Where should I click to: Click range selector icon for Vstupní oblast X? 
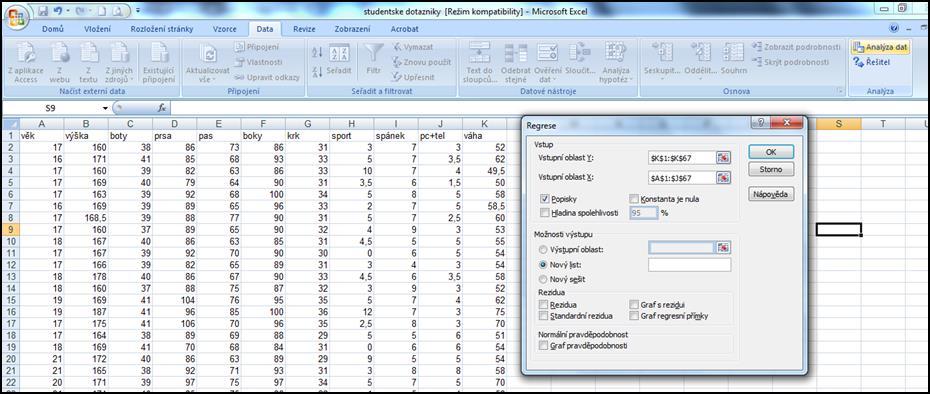click(723, 177)
